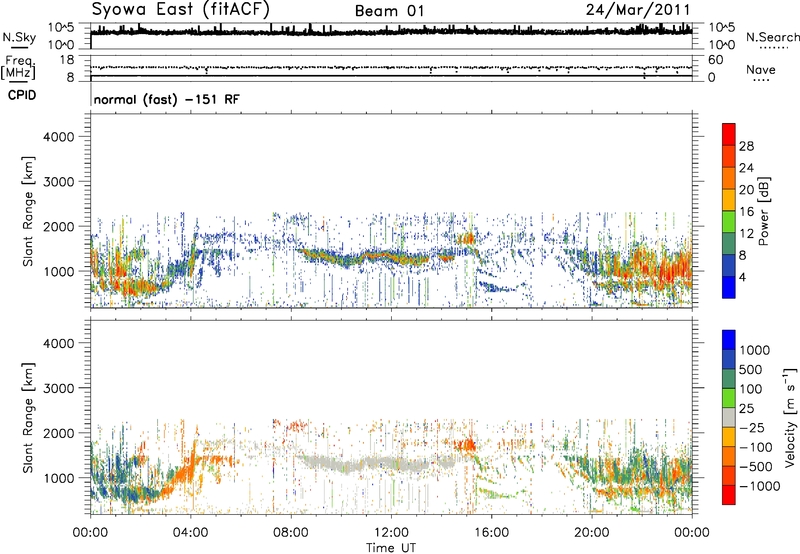Click the "Syowa East (fitACF)" plot title

(181, 9)
